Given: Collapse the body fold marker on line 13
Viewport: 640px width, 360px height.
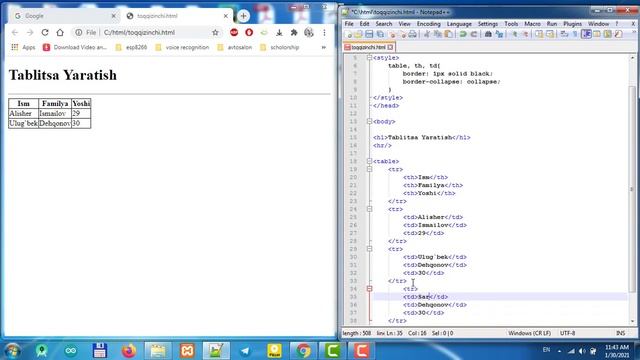Looking at the screenshot, I should tap(369, 121).
